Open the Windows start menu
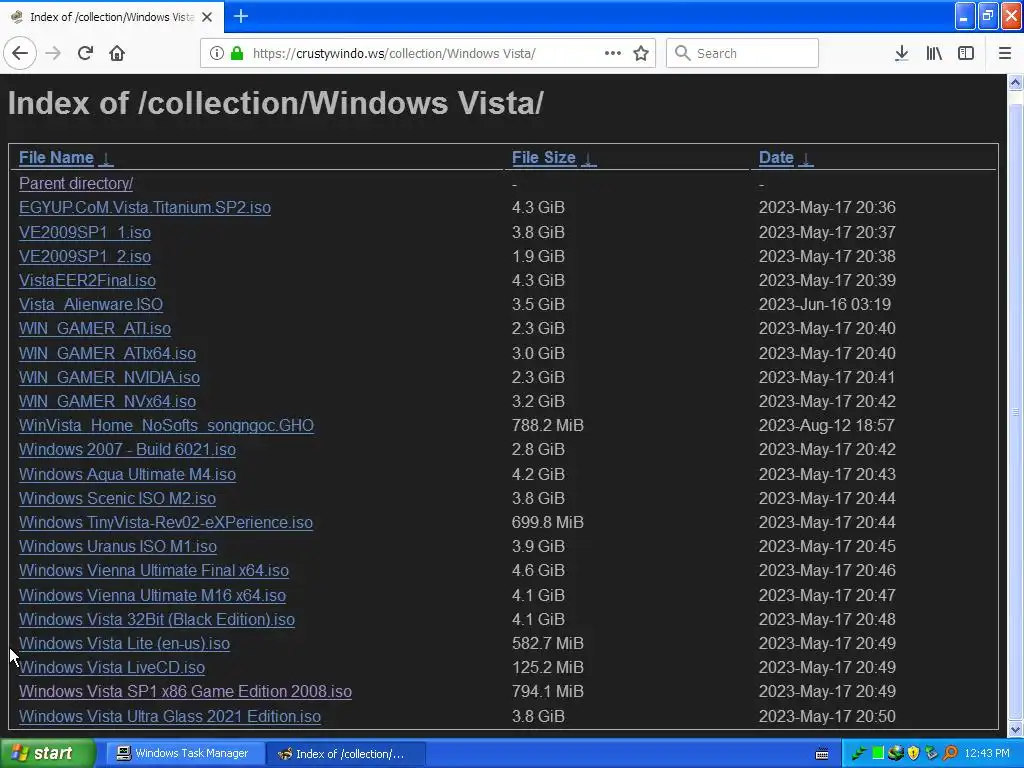The image size is (1024, 768). pos(48,754)
